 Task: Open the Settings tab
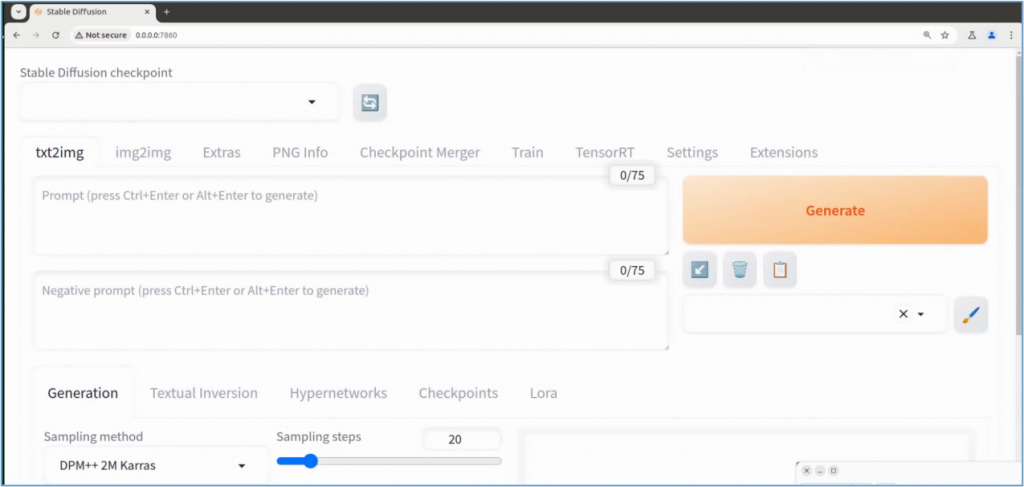tap(692, 153)
